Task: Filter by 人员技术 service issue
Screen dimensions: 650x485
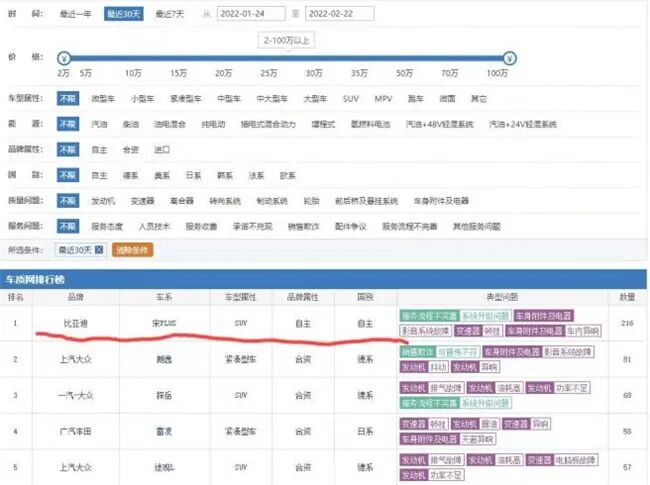Action: pos(154,226)
